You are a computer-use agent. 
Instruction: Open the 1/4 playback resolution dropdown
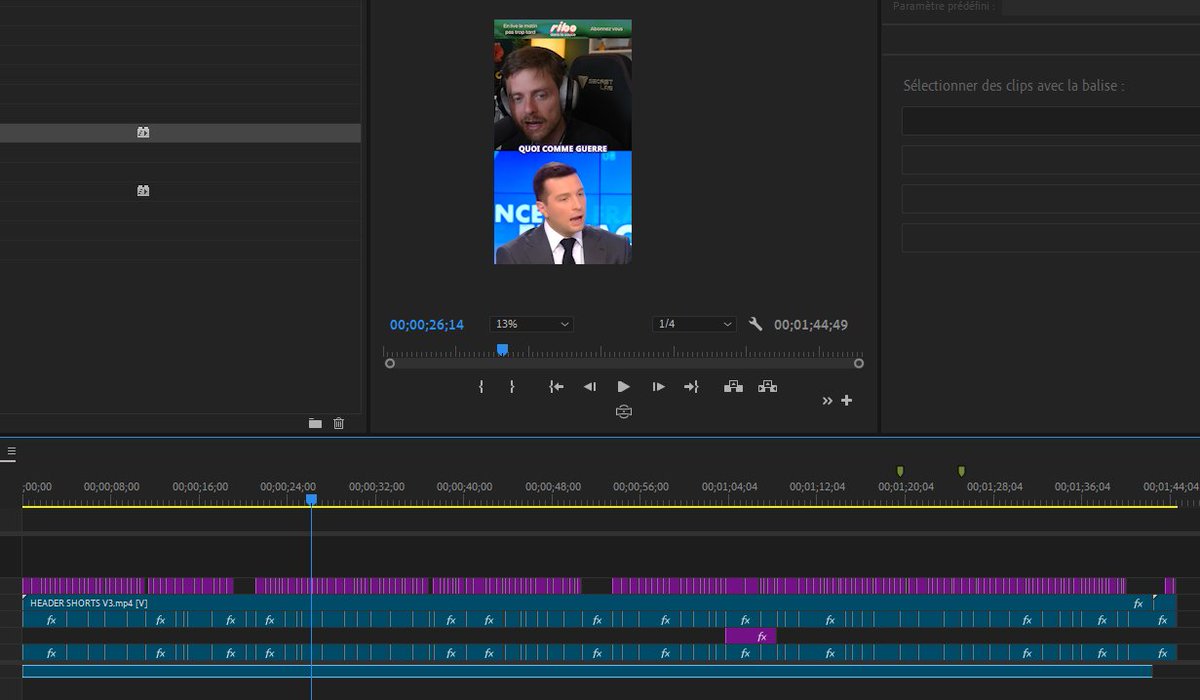[694, 324]
